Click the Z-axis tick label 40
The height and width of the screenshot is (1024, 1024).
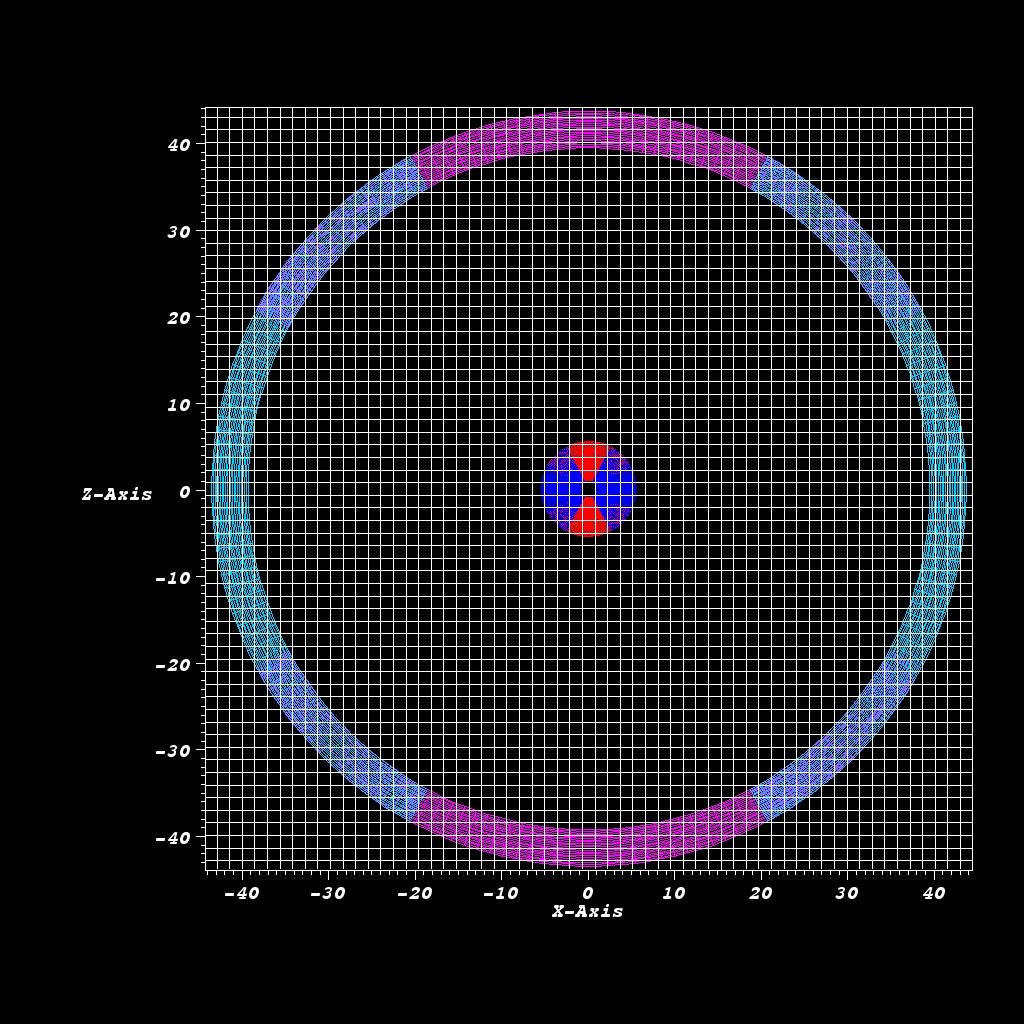point(178,145)
